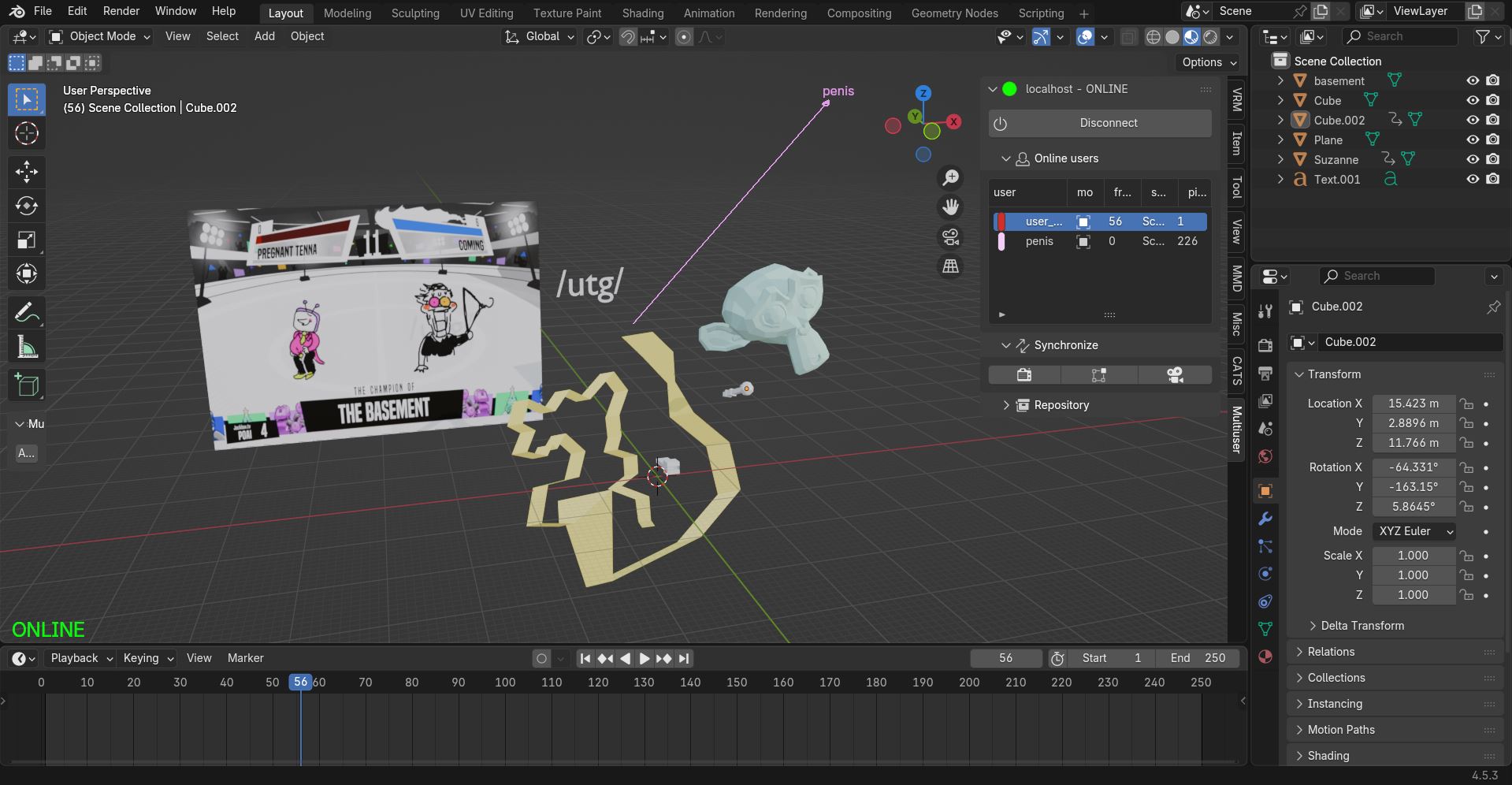The width and height of the screenshot is (1512, 785).
Task: Select the Move tool in the toolbar
Action: coord(27,172)
